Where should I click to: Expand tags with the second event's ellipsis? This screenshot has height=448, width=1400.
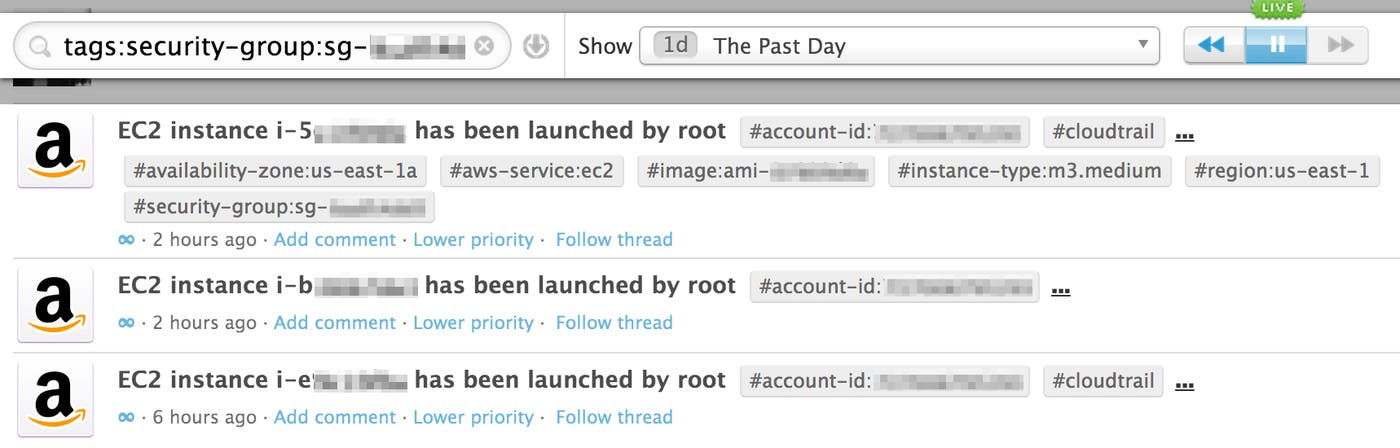coord(1061,289)
